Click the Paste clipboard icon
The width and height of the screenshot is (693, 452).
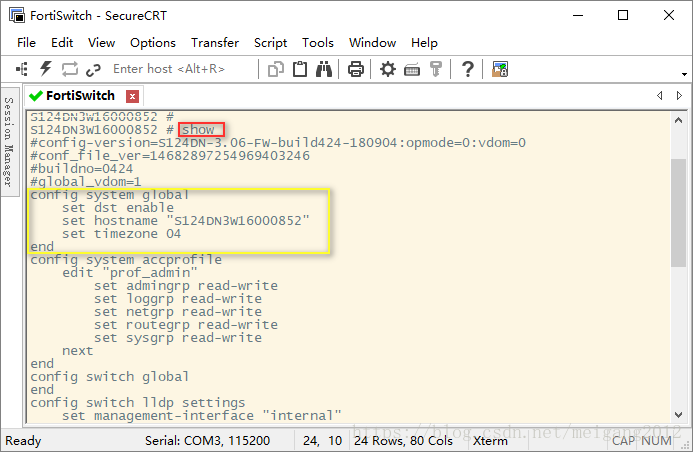click(300, 69)
